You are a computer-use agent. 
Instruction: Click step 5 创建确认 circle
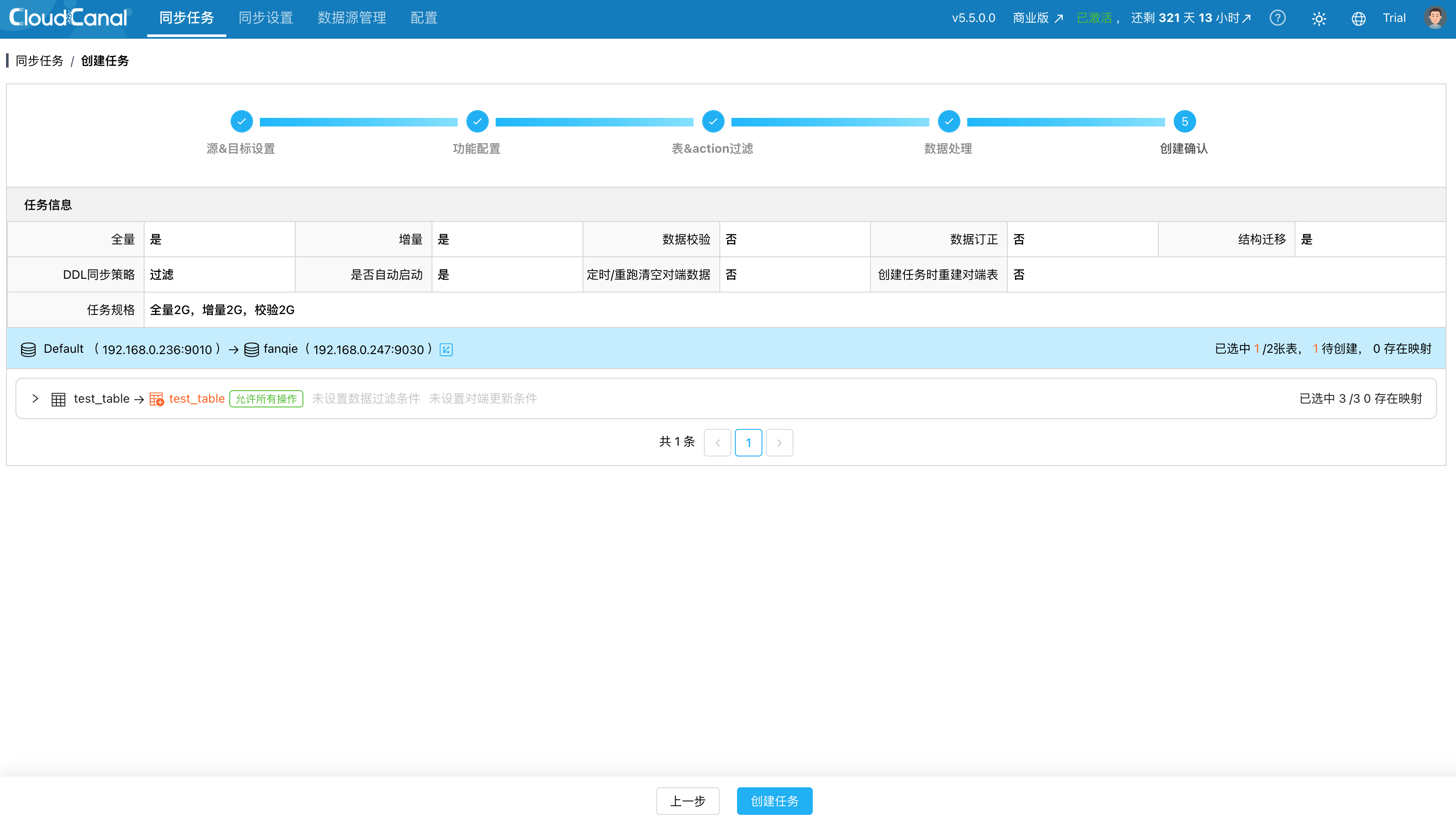click(1184, 121)
